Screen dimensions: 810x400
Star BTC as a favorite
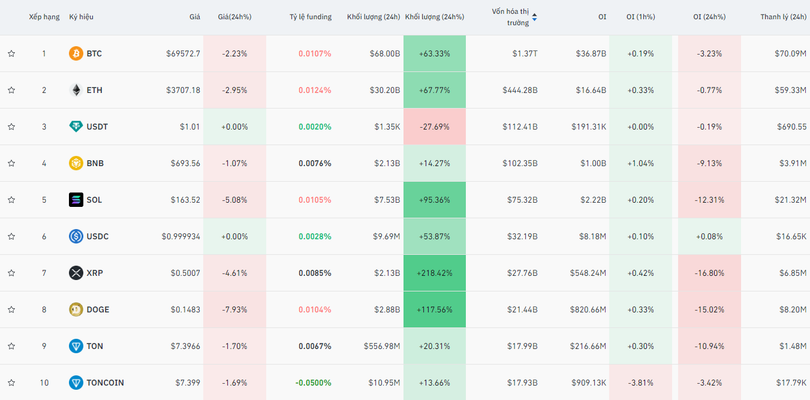pyautogui.click(x=11, y=53)
